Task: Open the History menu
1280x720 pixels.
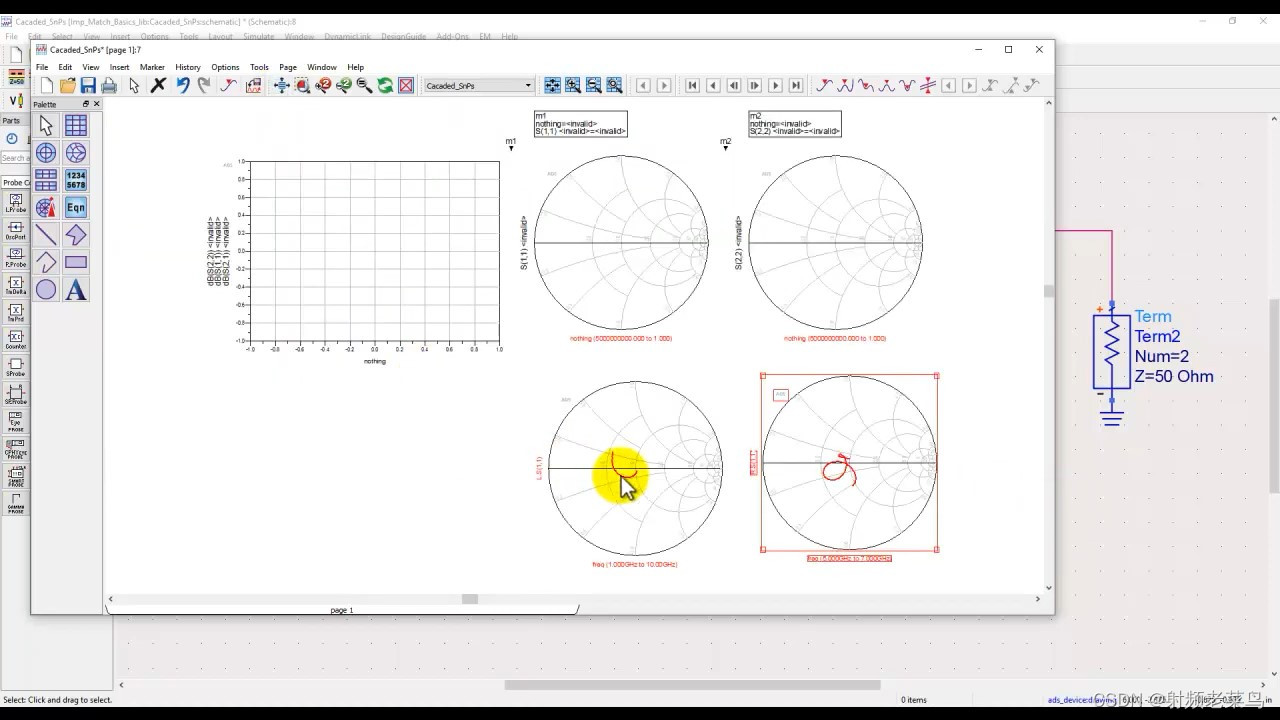Action: pos(188,67)
